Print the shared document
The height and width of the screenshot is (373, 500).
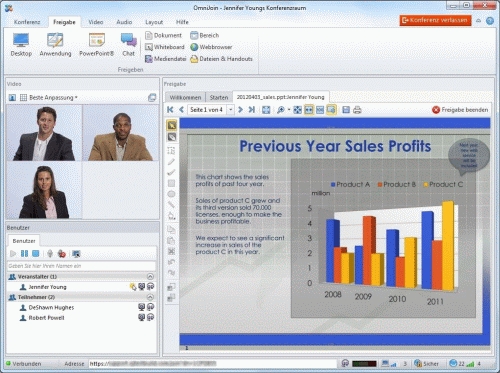click(x=357, y=110)
